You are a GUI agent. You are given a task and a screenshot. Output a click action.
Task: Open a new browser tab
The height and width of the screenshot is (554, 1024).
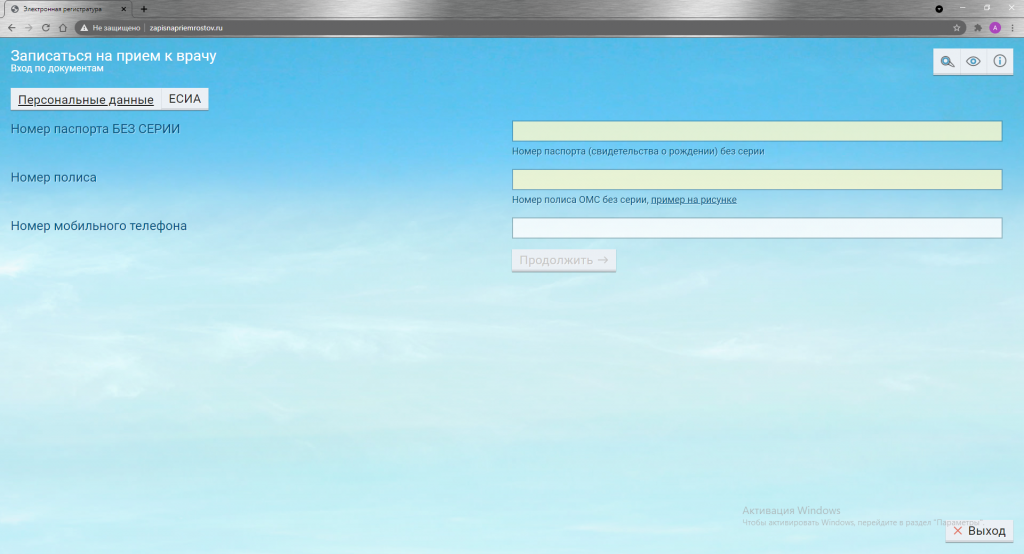pyautogui.click(x=144, y=8)
